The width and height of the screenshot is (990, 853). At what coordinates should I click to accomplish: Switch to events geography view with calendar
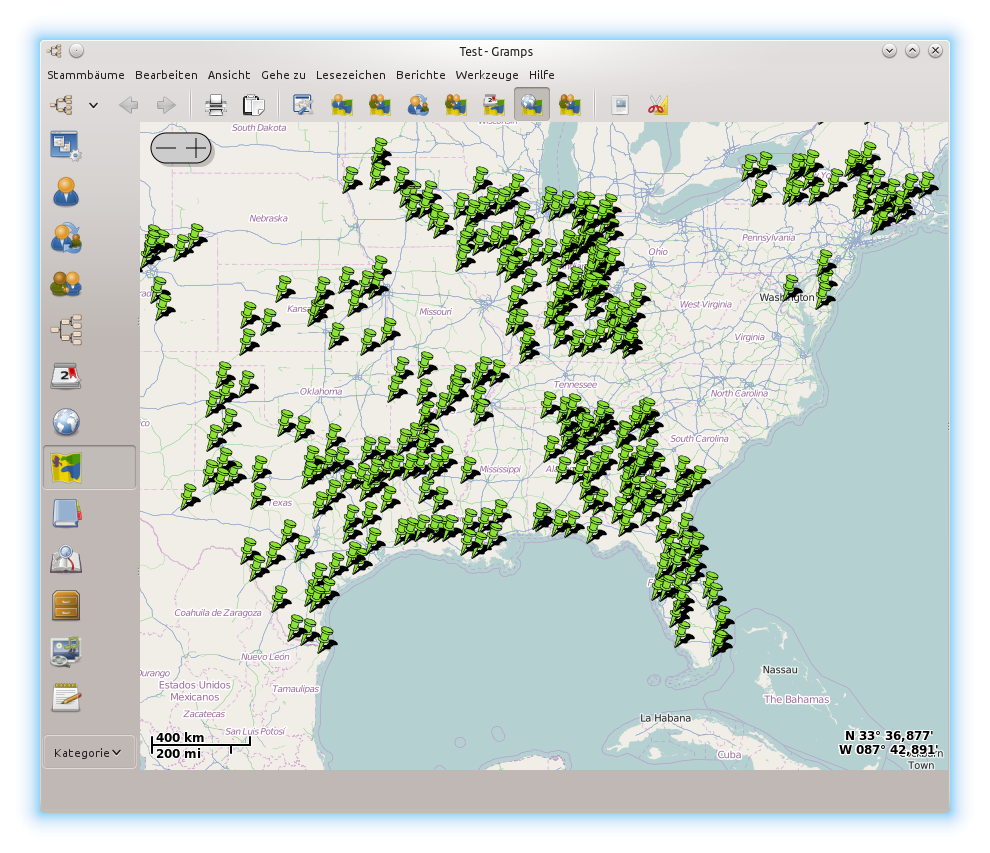(x=494, y=105)
